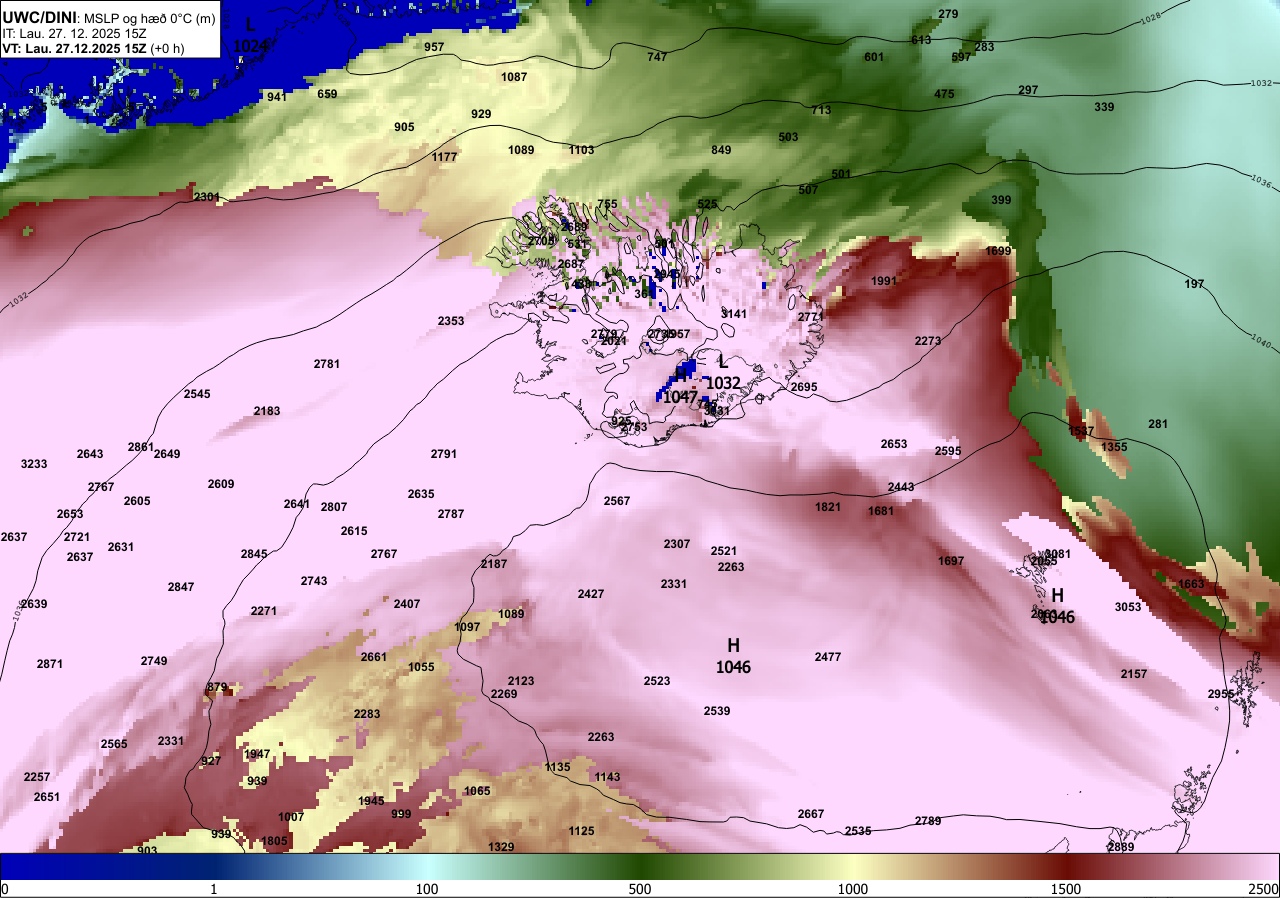
Task: Click the 100 label on the color scale
Action: 427,889
